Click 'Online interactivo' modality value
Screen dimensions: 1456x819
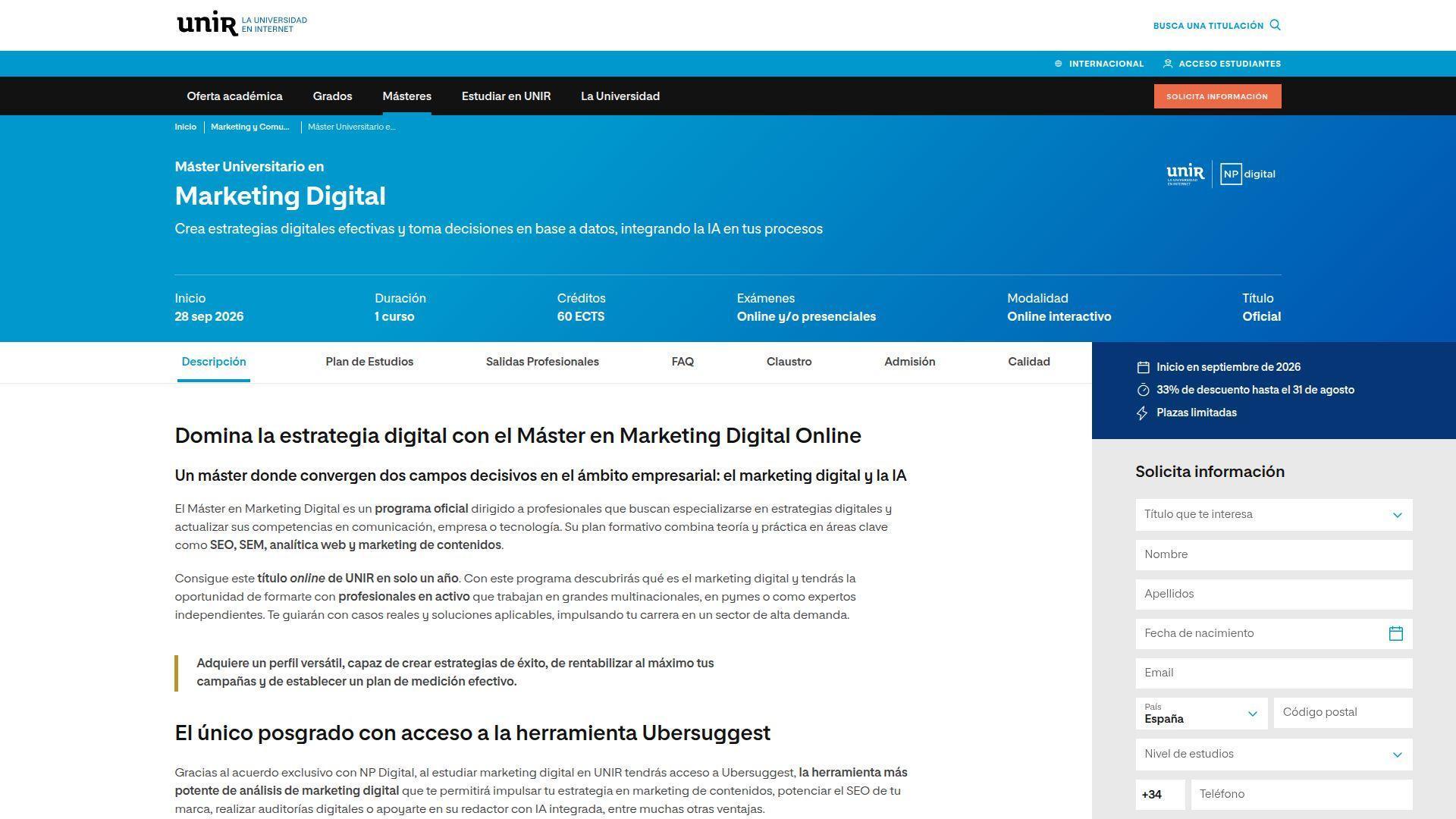pos(1059,317)
